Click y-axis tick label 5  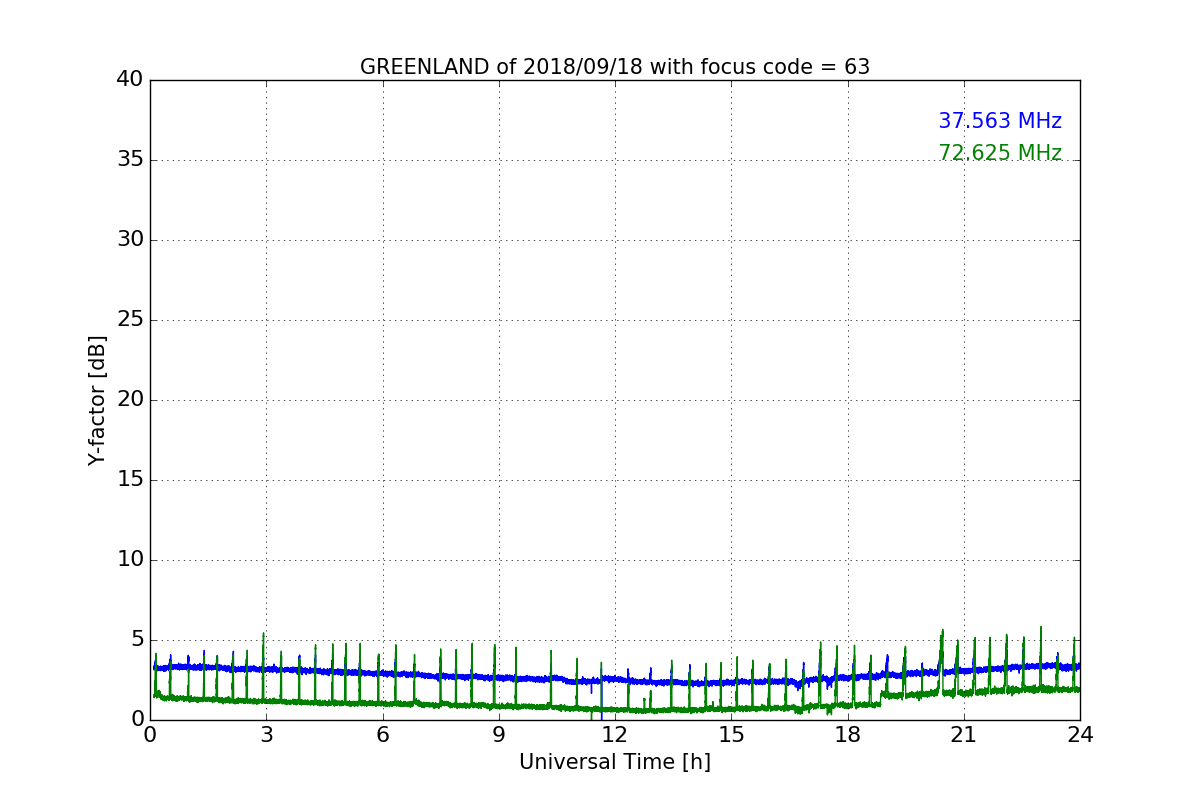tap(137, 640)
